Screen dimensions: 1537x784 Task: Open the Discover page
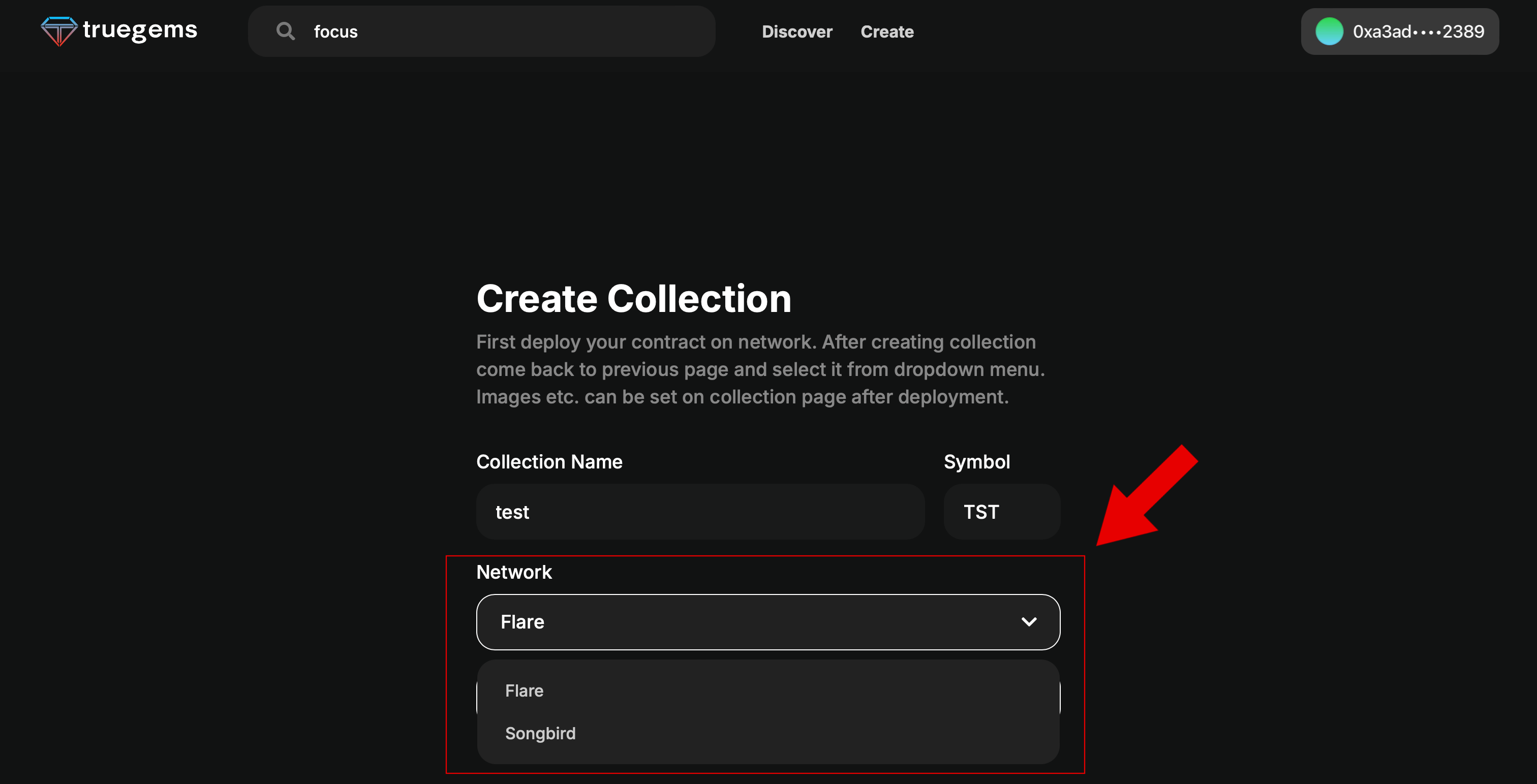pyautogui.click(x=796, y=32)
